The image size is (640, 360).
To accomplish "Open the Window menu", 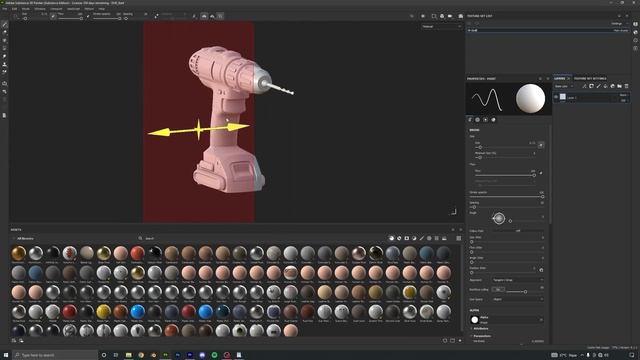I will click(x=40, y=9).
